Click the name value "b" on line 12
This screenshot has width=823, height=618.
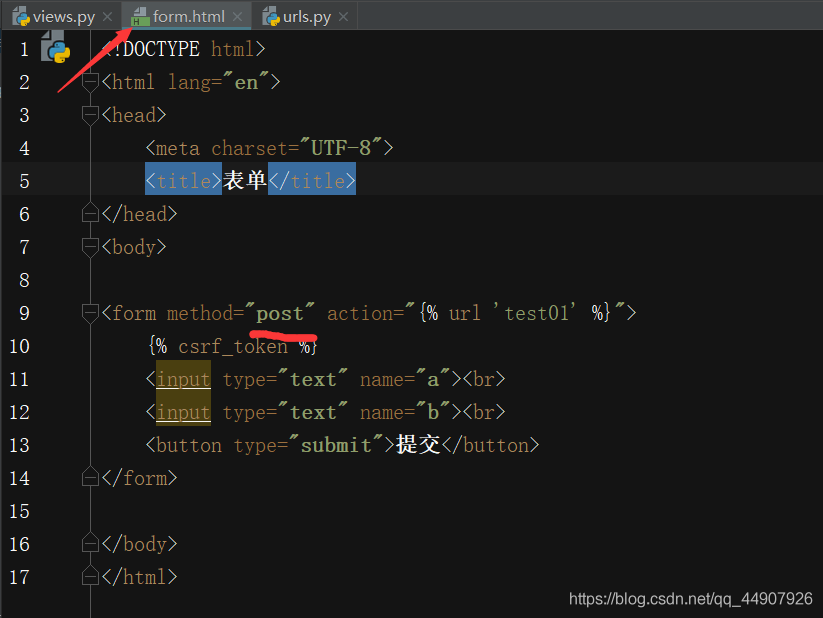[x=433, y=412]
